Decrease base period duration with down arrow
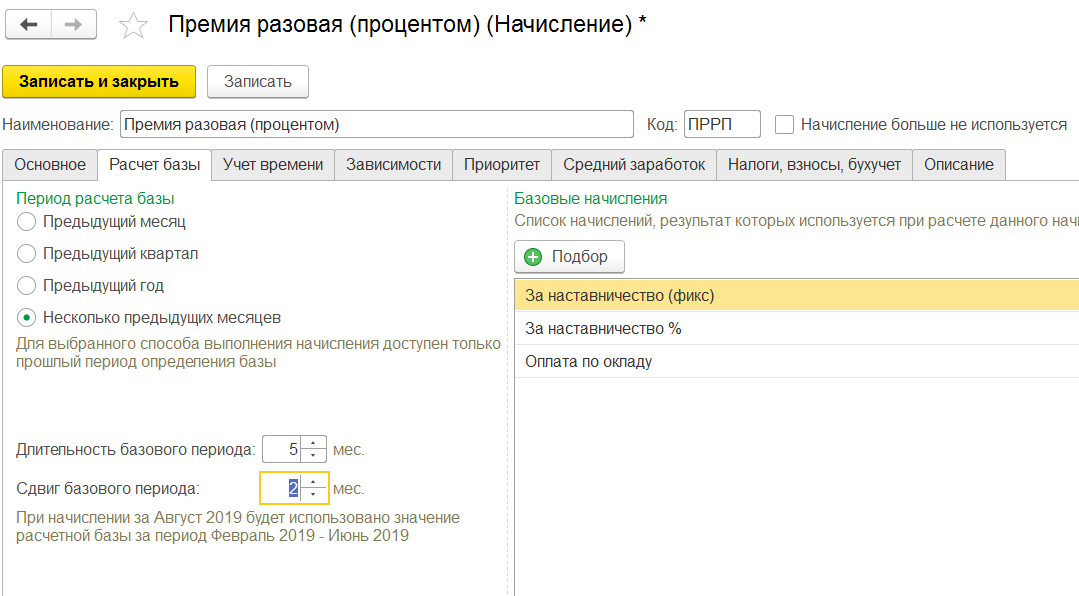This screenshot has width=1079, height=596. point(313,456)
